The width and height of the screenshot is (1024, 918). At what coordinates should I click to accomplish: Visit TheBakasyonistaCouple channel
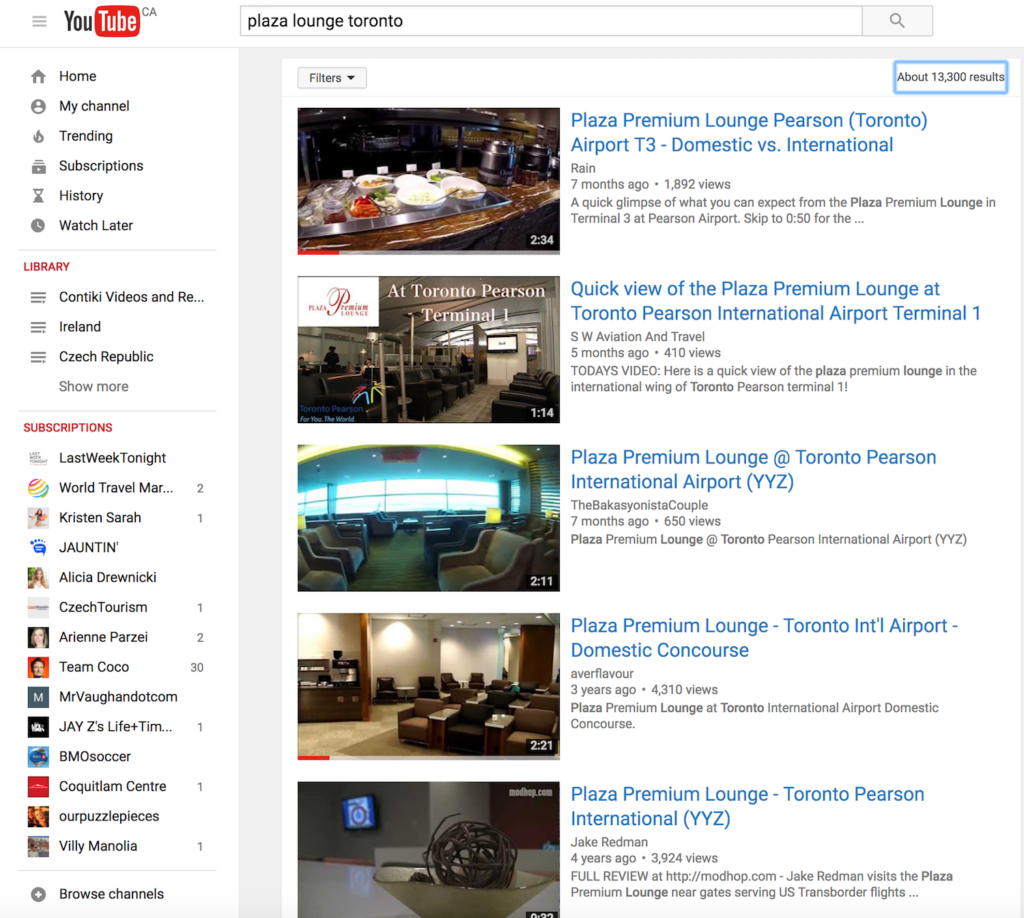639,505
